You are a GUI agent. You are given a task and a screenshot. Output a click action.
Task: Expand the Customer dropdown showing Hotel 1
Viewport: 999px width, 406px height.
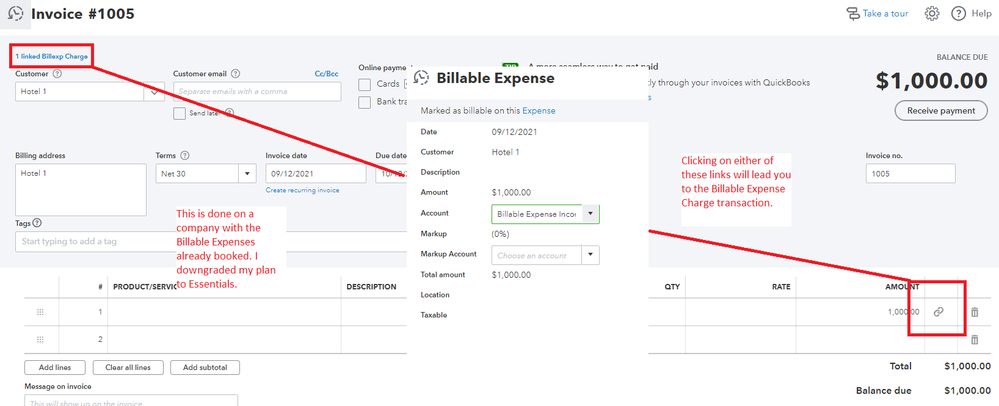(154, 92)
